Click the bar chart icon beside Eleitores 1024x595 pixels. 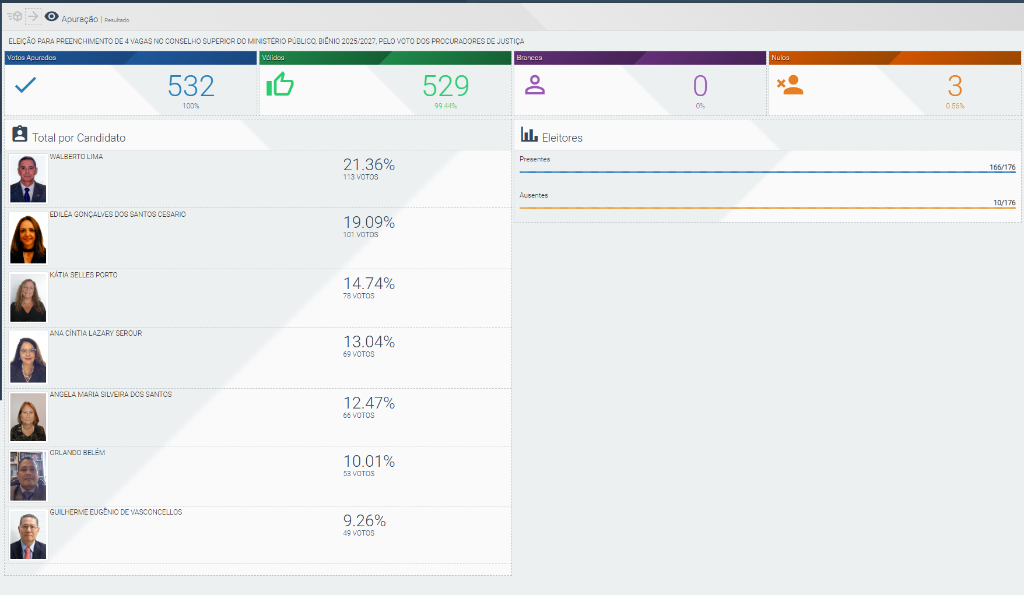pyautogui.click(x=528, y=135)
